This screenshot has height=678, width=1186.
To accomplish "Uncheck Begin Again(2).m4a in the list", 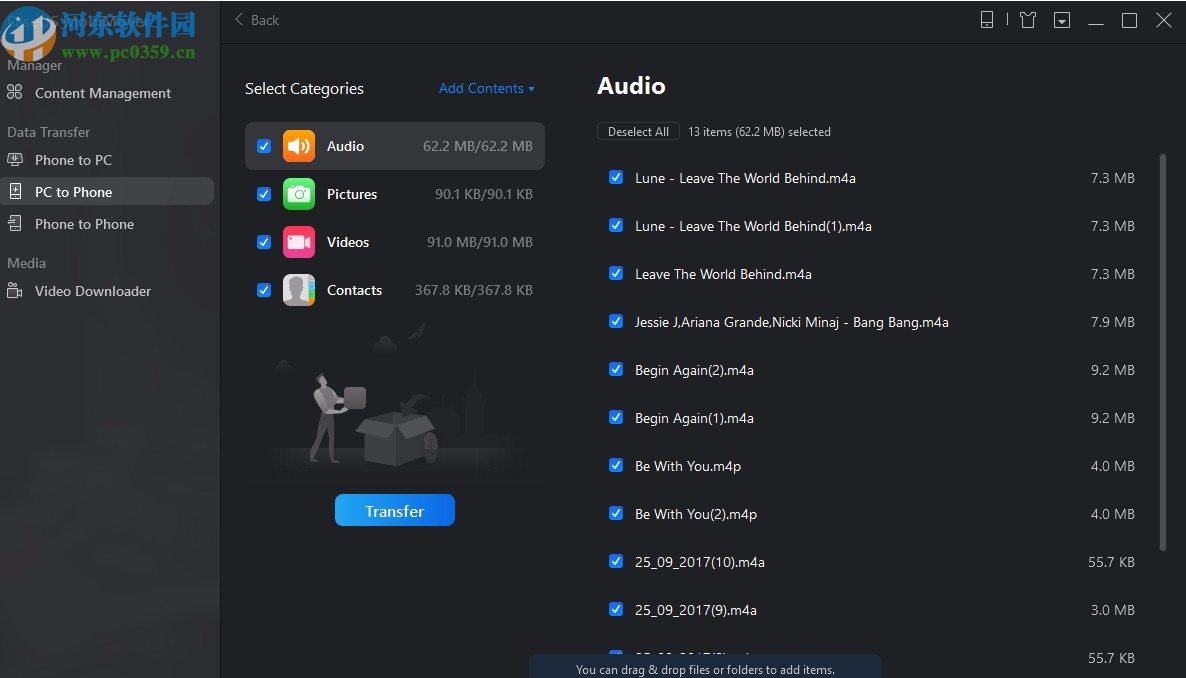I will coord(615,369).
